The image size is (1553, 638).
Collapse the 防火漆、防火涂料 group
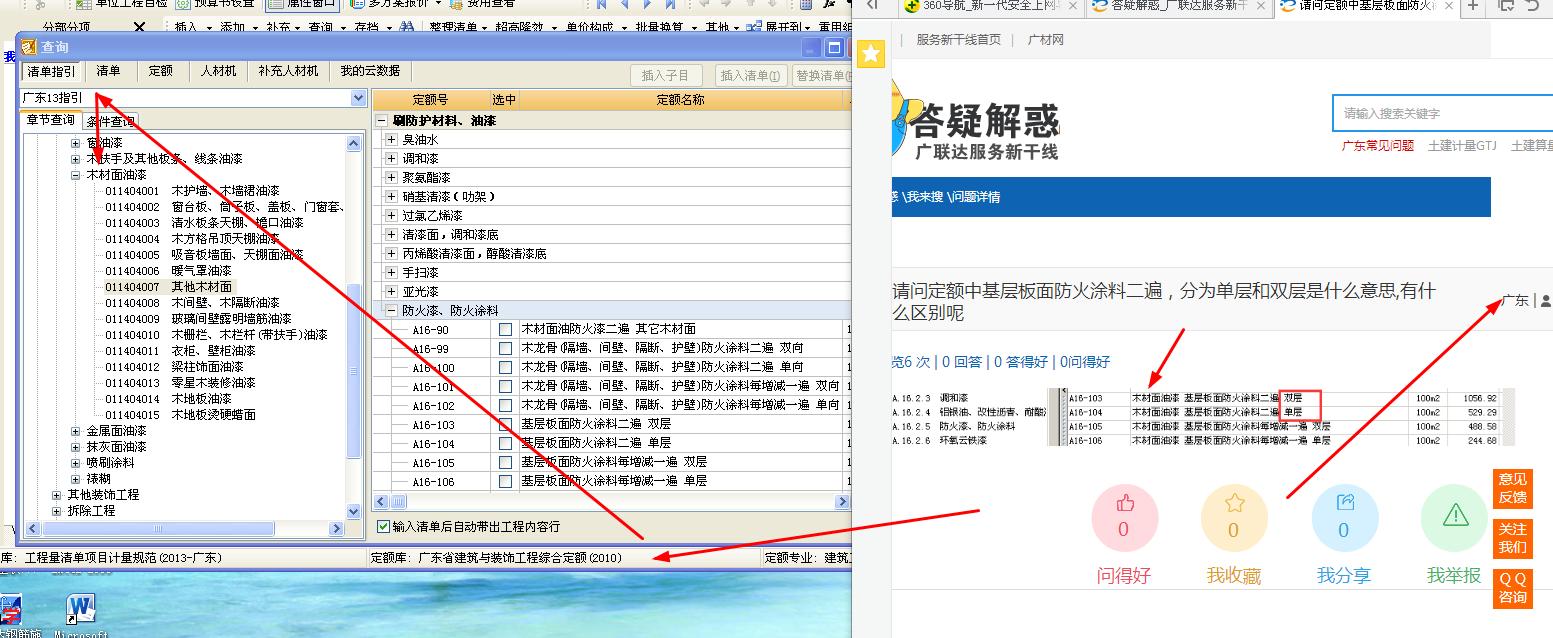pos(391,311)
